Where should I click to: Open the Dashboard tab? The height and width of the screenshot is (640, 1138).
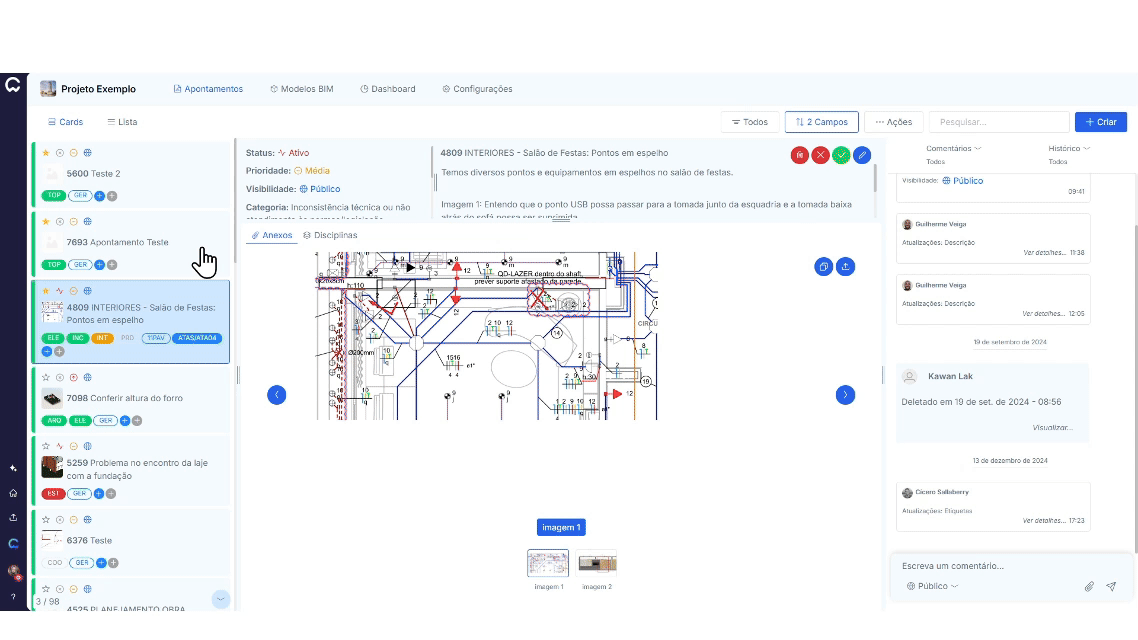(x=388, y=89)
